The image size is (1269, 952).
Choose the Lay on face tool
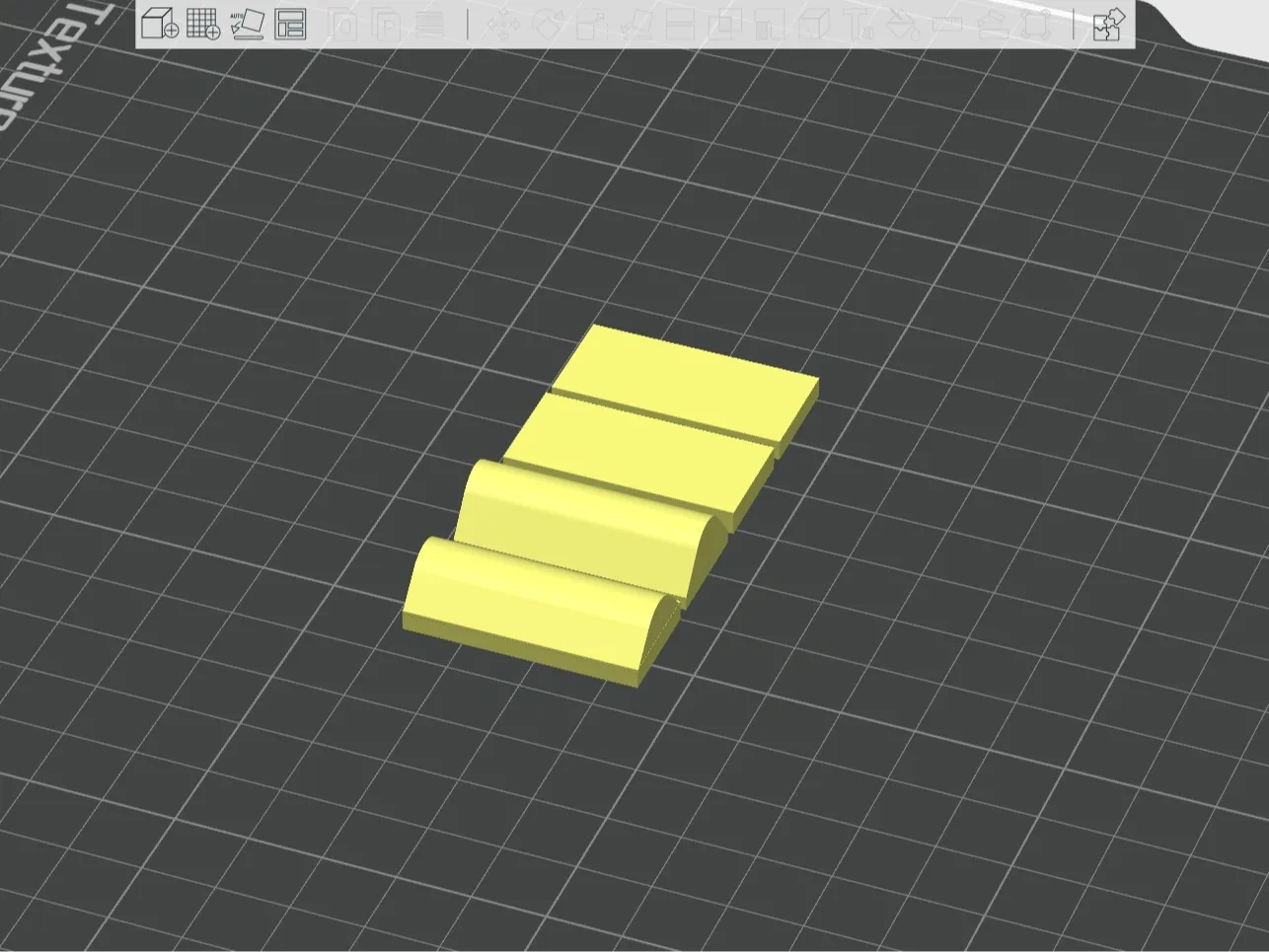tap(636, 24)
